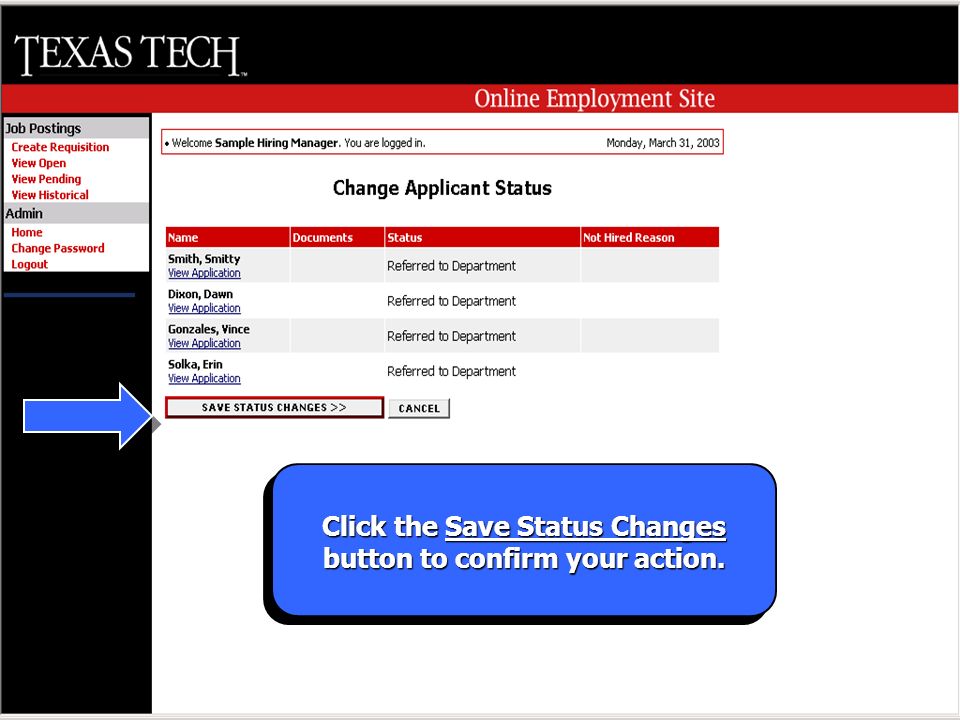960x720 pixels.
Task: Click Smith, Smitty's Referred to Department status
Action: 451,266
